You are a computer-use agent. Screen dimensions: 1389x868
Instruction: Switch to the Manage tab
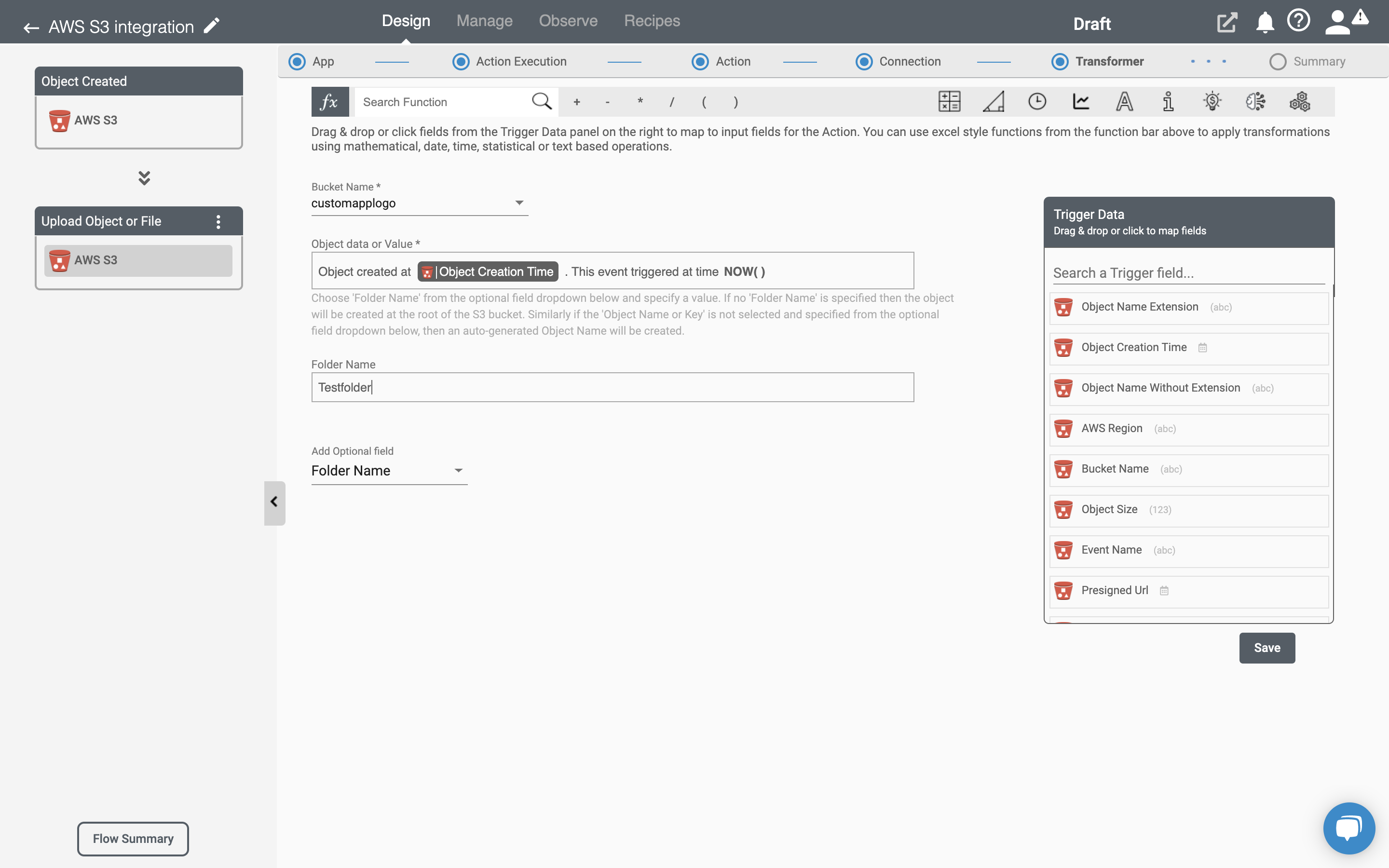484,20
